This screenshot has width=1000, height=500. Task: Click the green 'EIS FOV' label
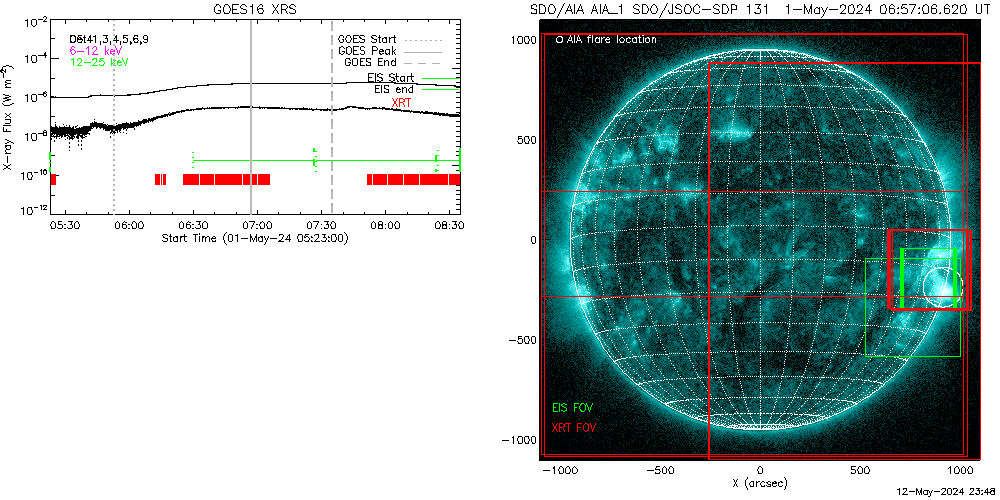[x=573, y=407]
